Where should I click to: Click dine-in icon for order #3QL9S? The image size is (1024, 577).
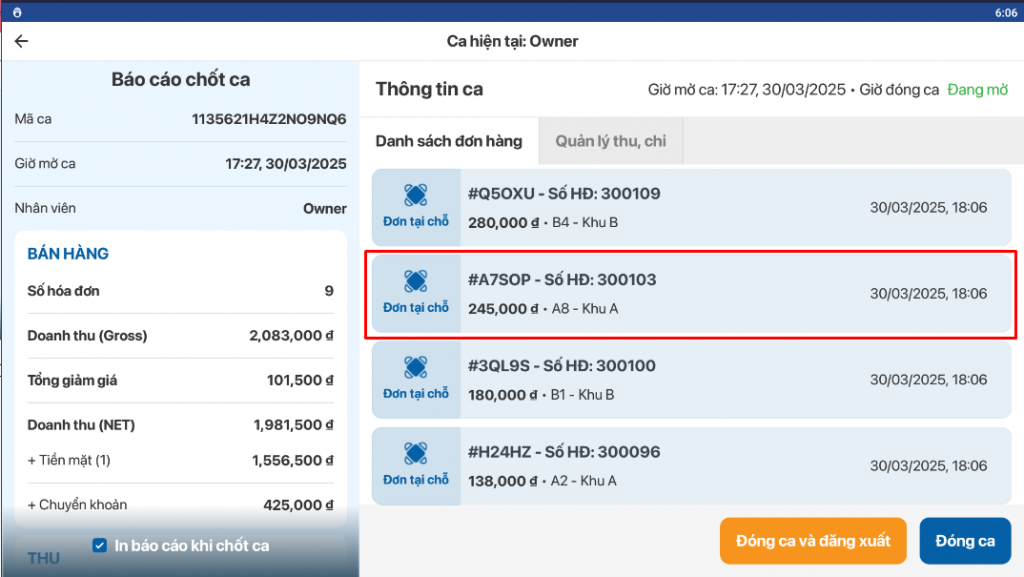tap(416, 367)
